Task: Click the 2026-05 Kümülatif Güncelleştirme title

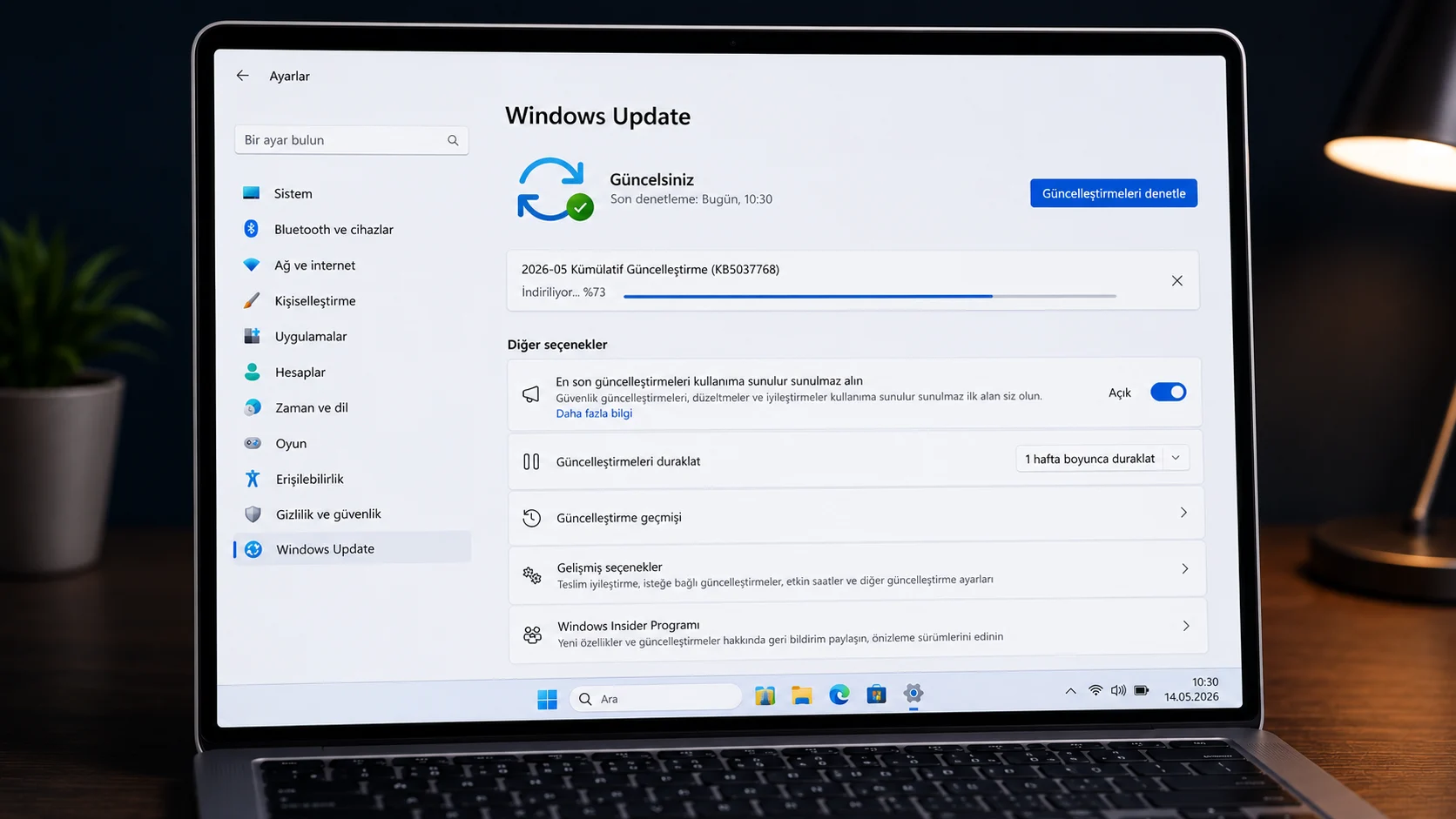Action: (650, 269)
